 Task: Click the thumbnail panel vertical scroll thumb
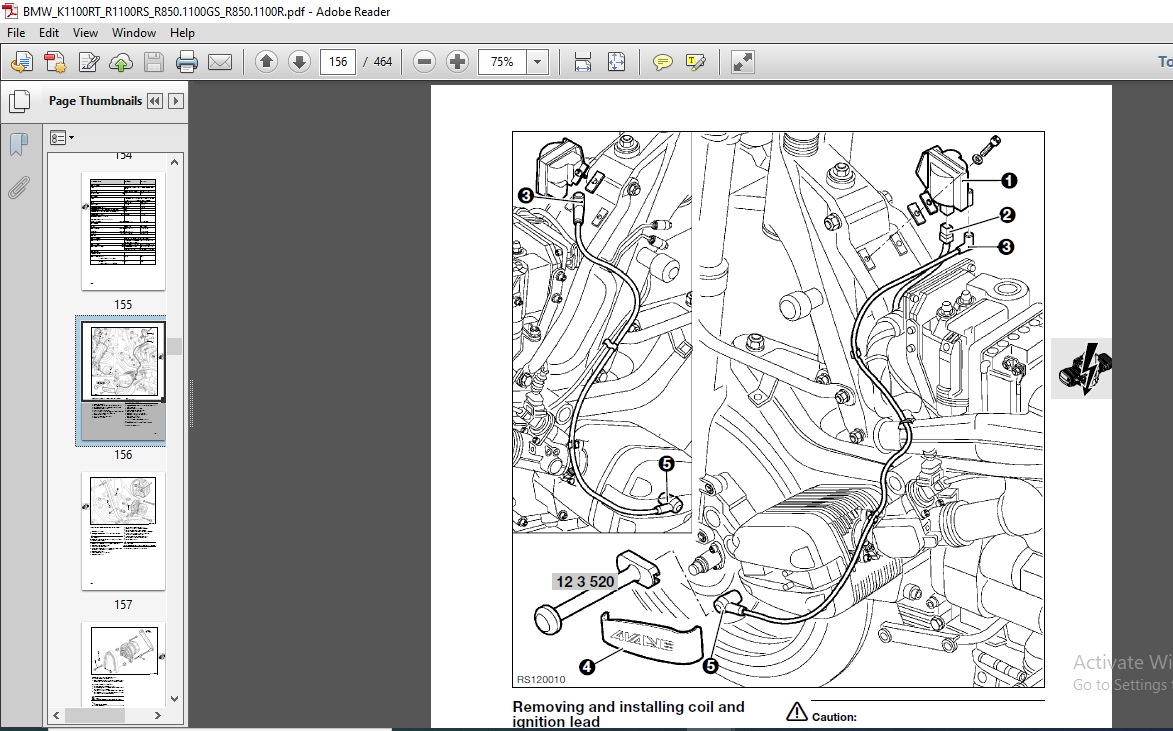[x=174, y=346]
